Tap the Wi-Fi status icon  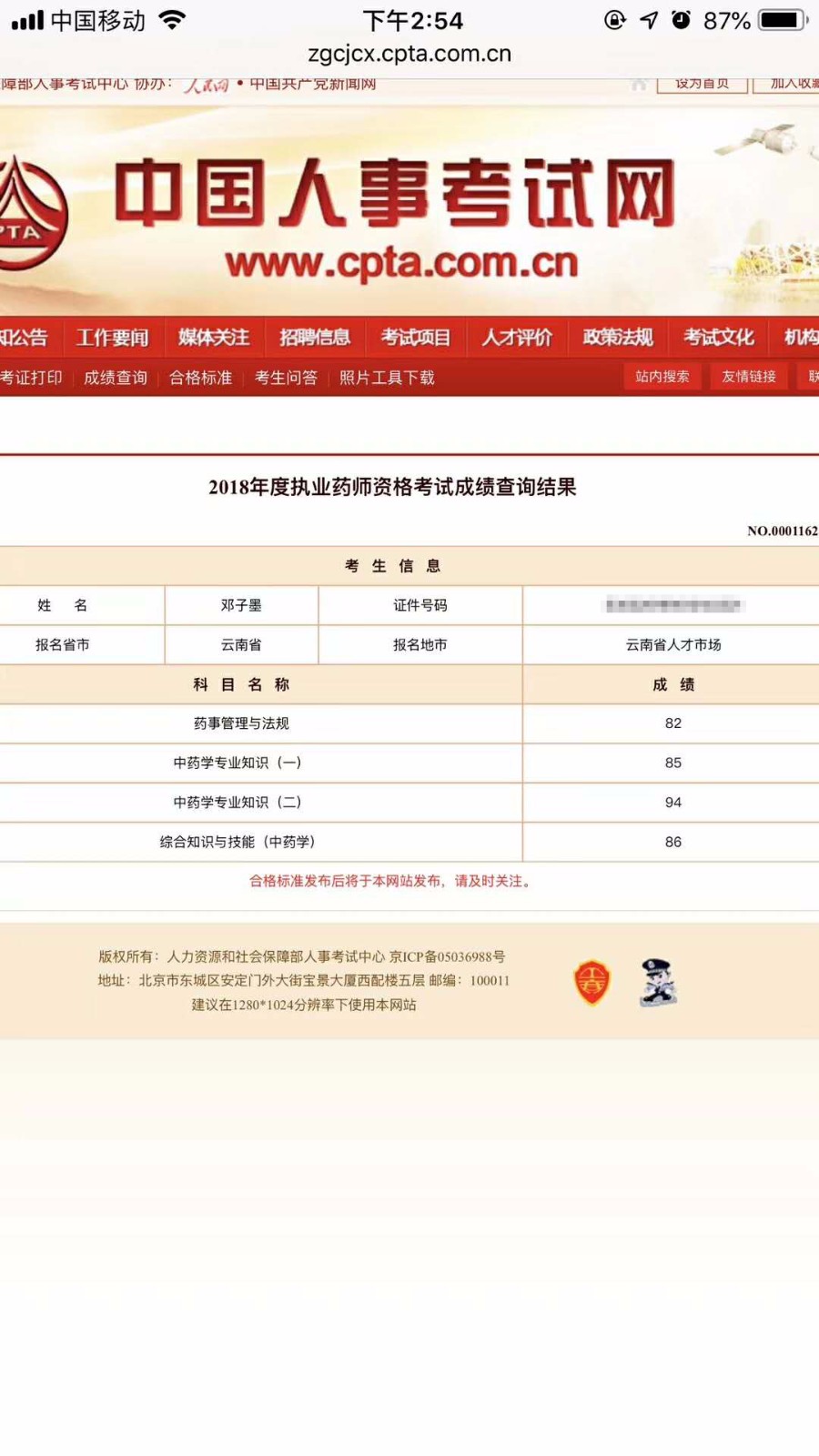coord(172,20)
